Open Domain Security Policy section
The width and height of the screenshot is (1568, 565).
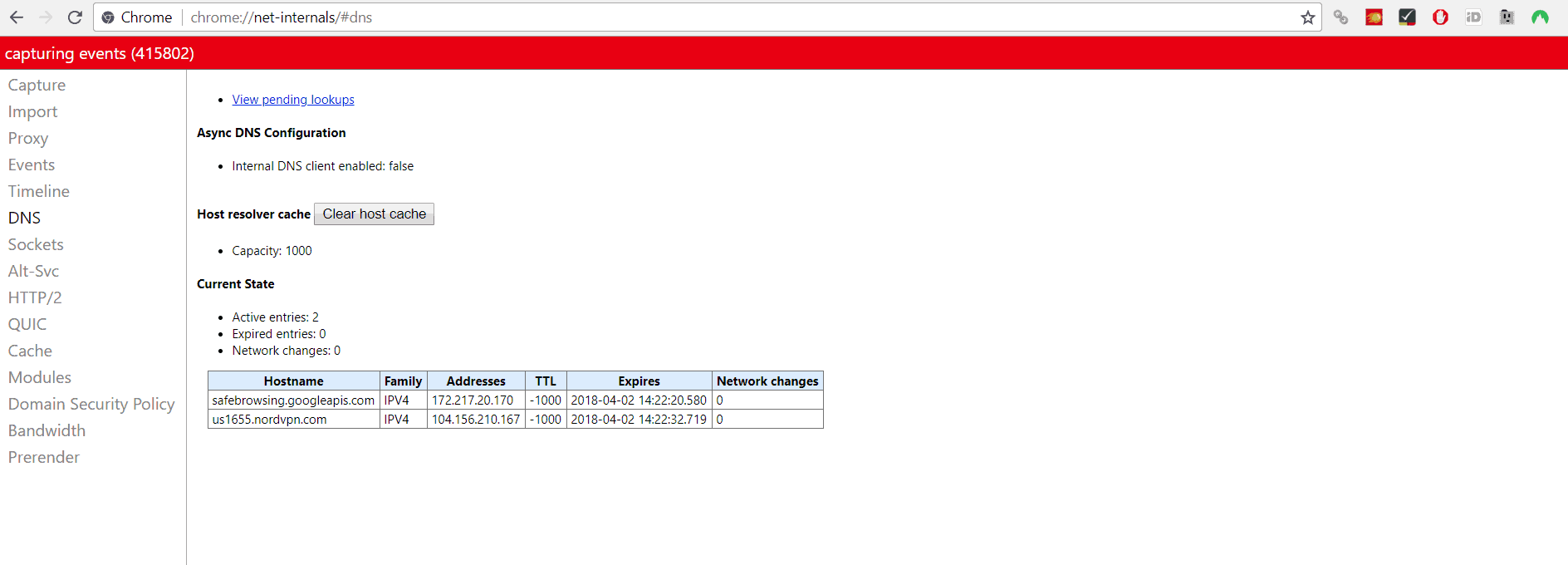91,404
